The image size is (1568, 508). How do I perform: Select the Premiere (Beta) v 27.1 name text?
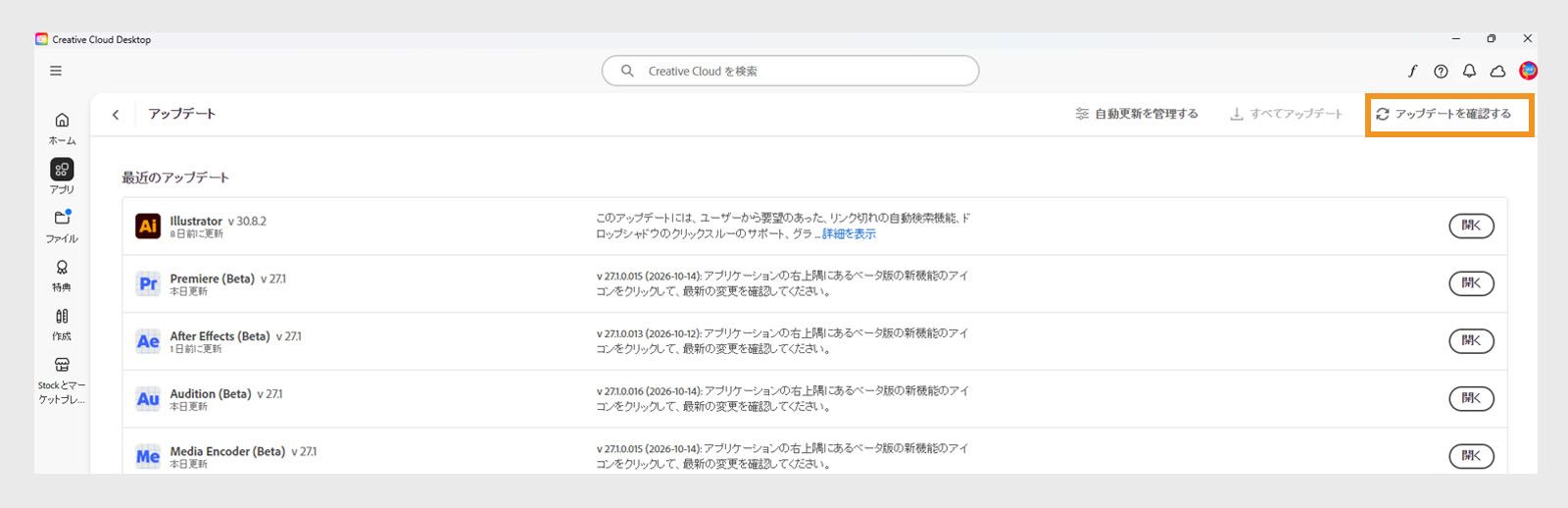pyautogui.click(x=228, y=279)
